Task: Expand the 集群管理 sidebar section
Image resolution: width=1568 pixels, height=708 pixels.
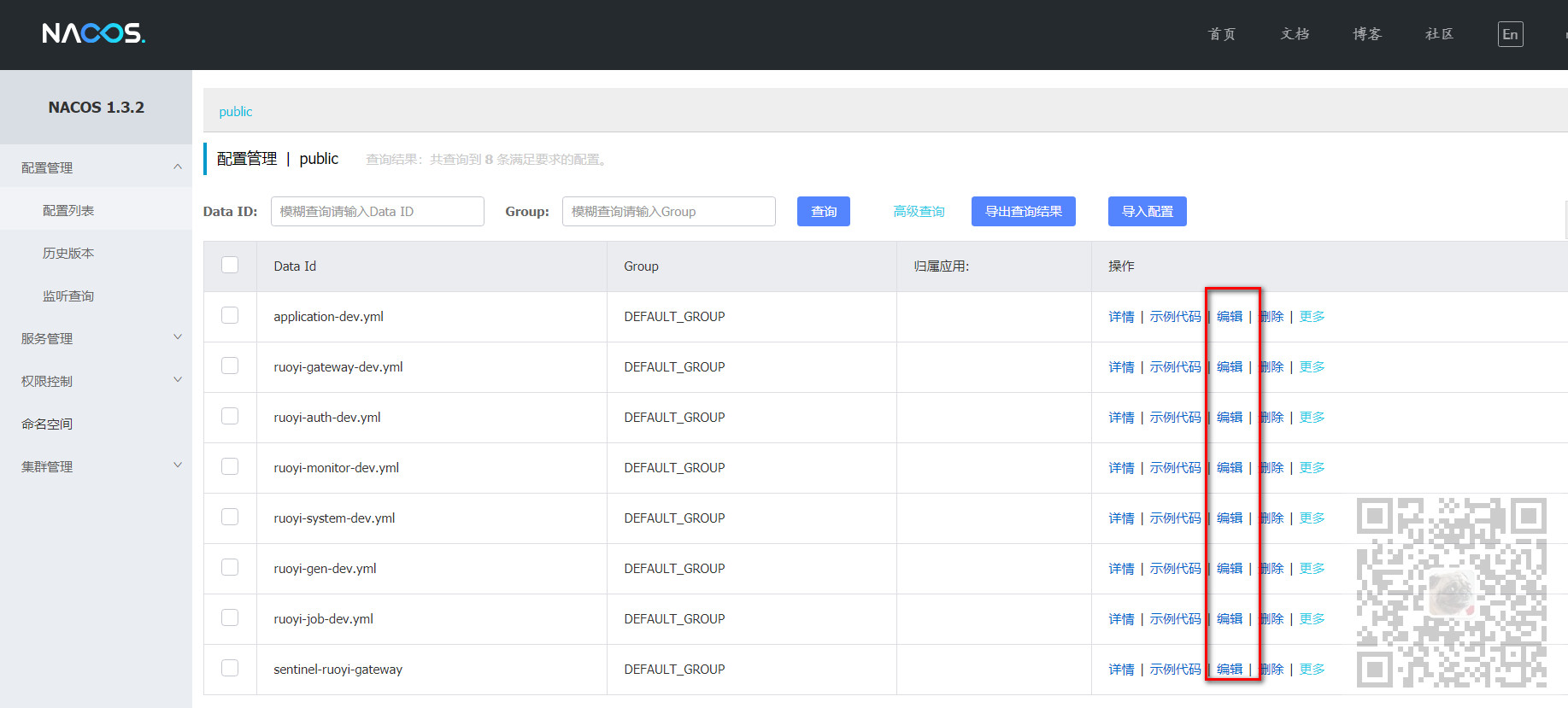Action: 96,466
